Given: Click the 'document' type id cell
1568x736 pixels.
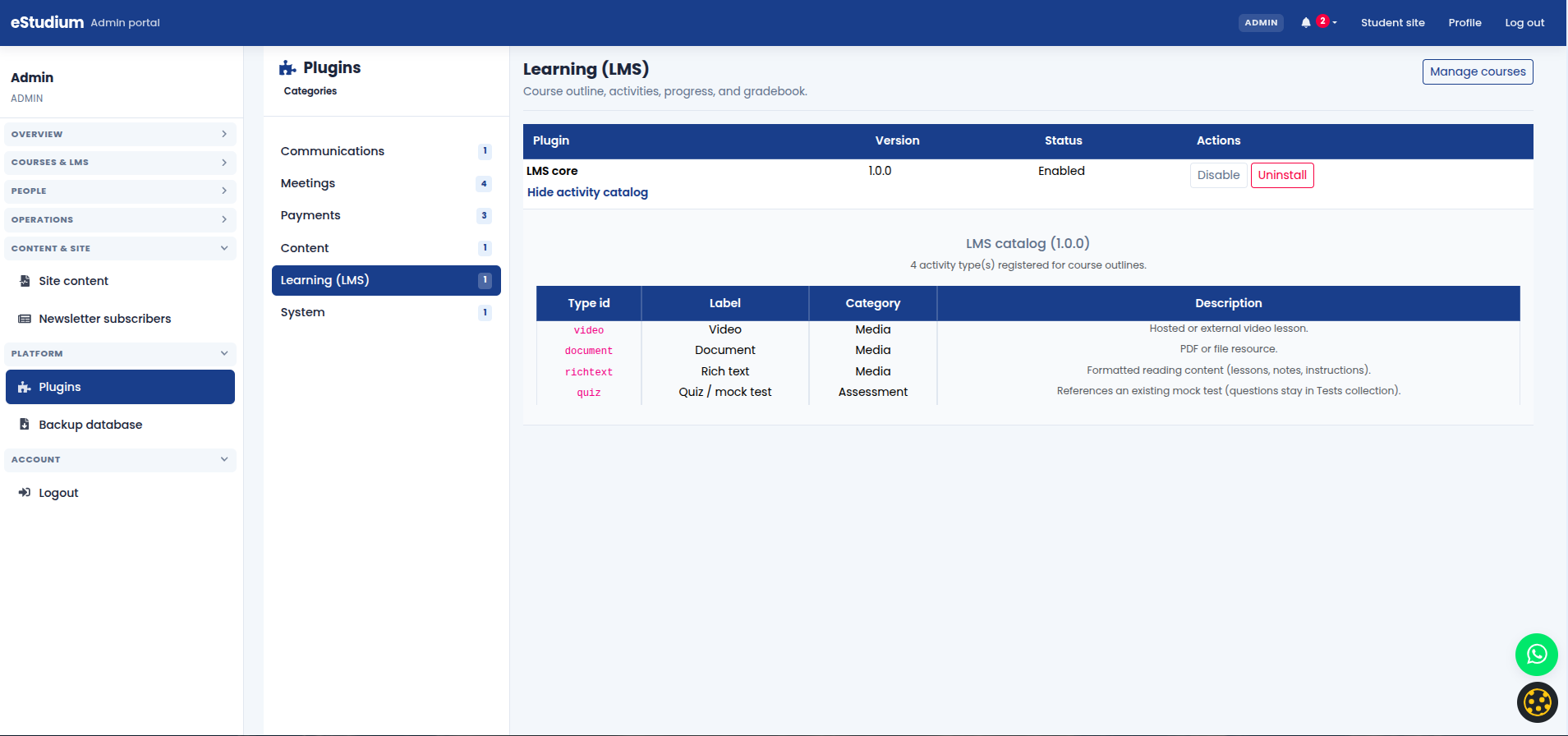Looking at the screenshot, I should (x=589, y=351).
